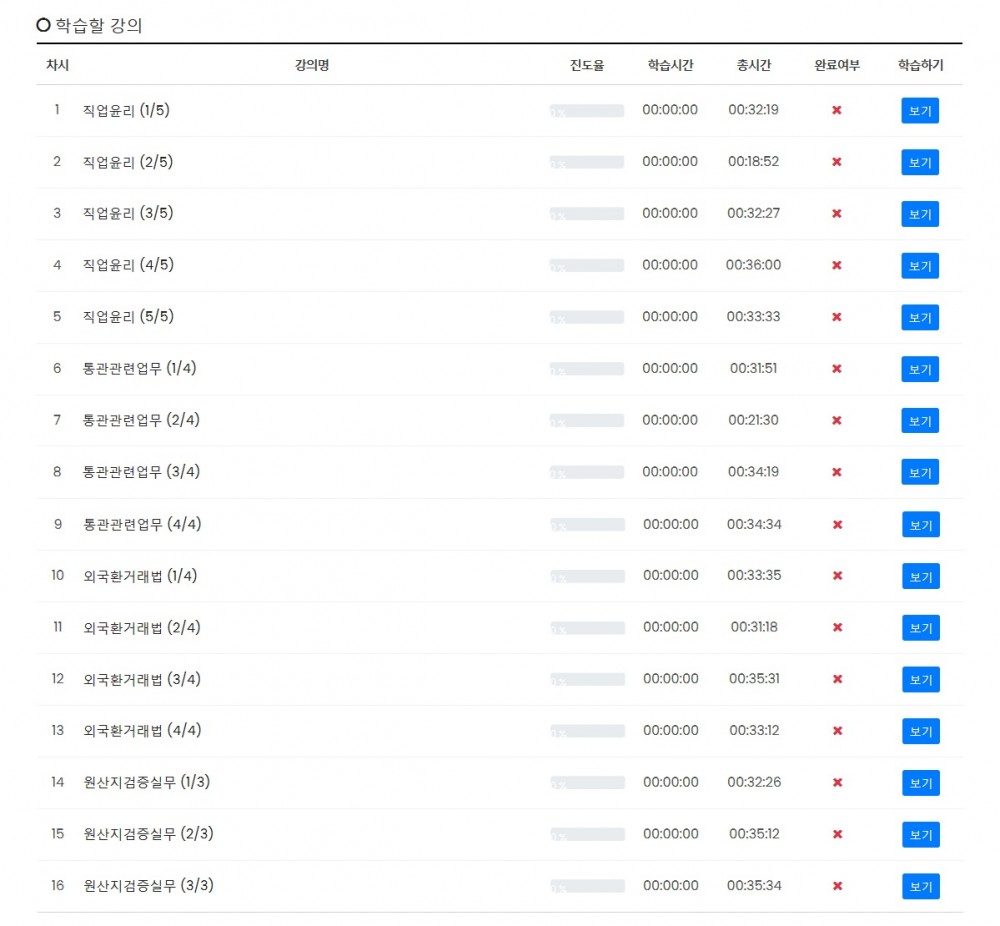Click X completion mark for 원산지검증실무 (3/3)

[837, 886]
